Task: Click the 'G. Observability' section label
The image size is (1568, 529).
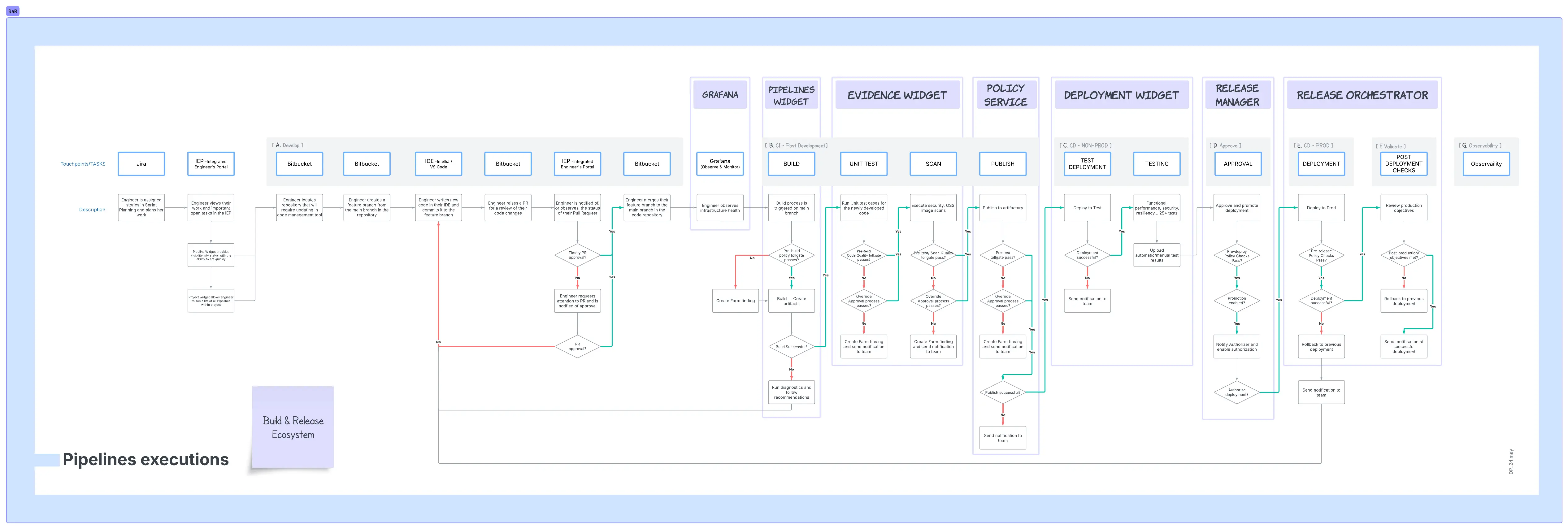Action: [1480, 145]
